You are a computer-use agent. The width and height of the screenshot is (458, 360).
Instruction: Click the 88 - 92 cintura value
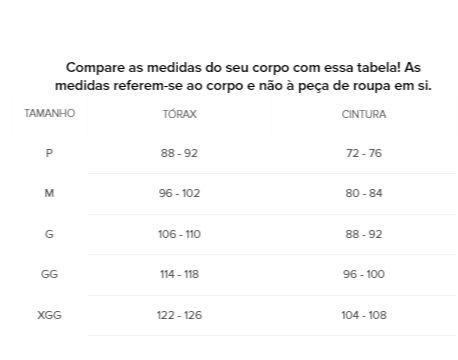364,234
